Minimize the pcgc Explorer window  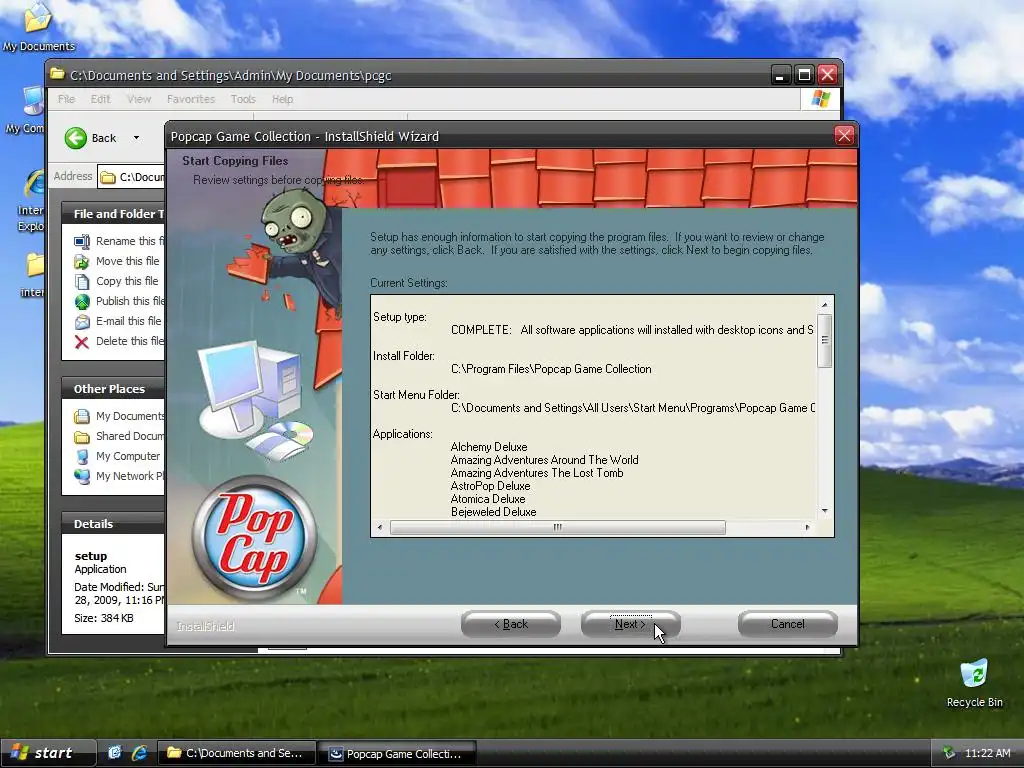780,74
